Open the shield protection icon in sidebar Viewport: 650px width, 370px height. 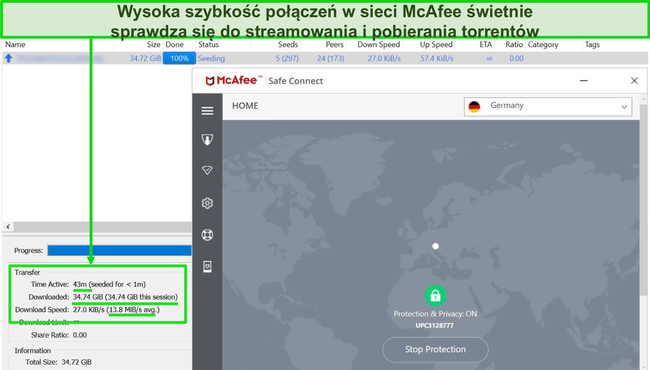coord(207,140)
